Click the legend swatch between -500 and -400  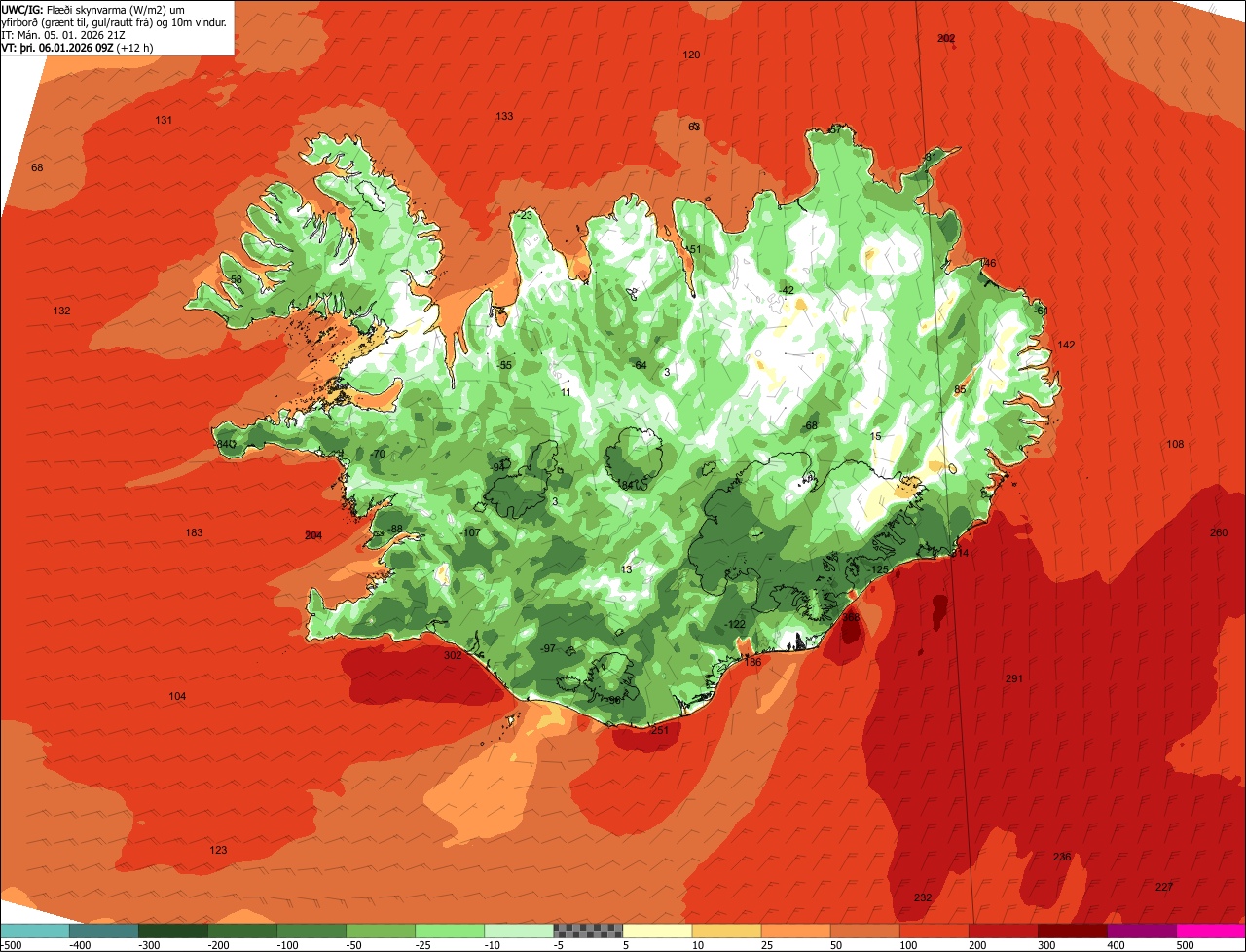(35, 931)
